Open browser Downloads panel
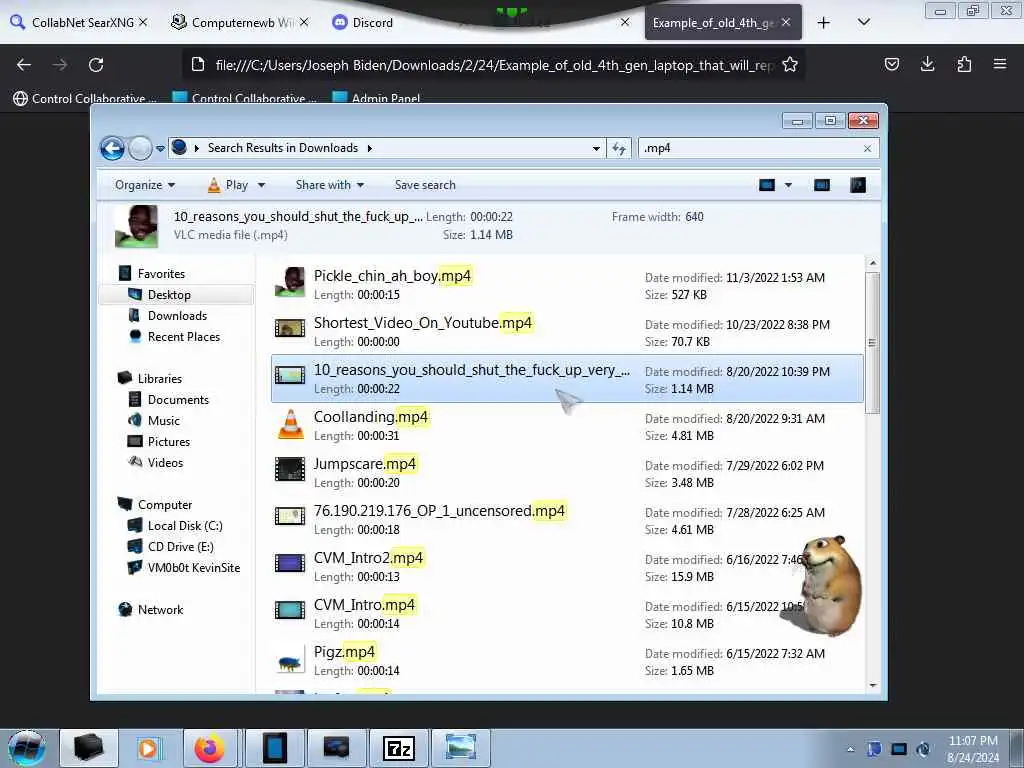This screenshot has height=768, width=1024. 927,64
